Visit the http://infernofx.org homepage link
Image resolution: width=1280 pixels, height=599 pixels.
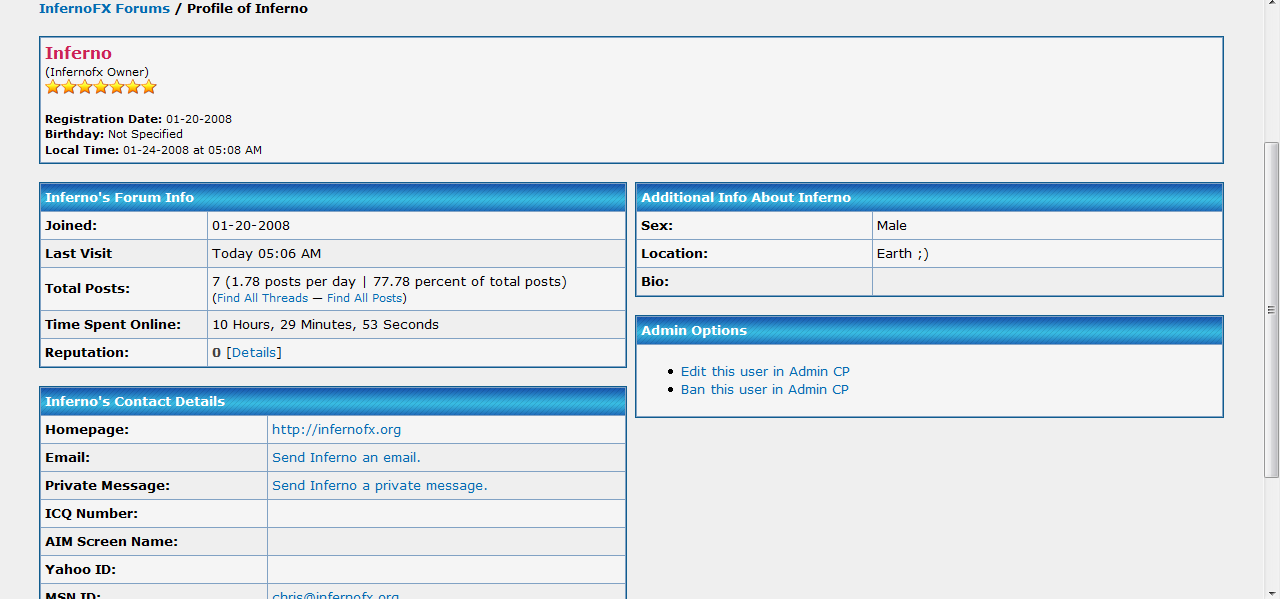(x=336, y=430)
